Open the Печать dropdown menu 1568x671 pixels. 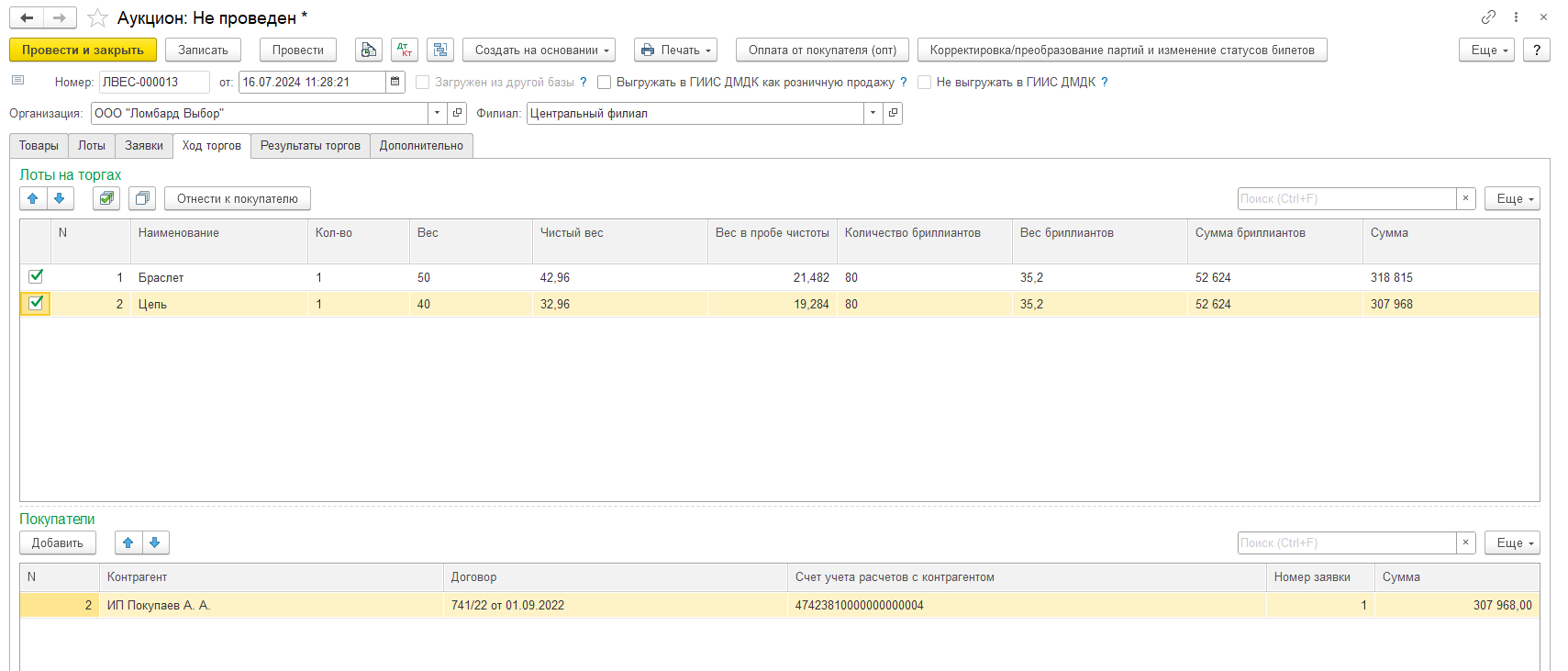tap(675, 50)
